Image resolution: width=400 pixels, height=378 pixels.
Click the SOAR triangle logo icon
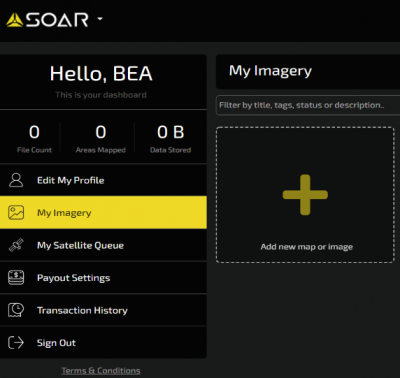tap(15, 20)
